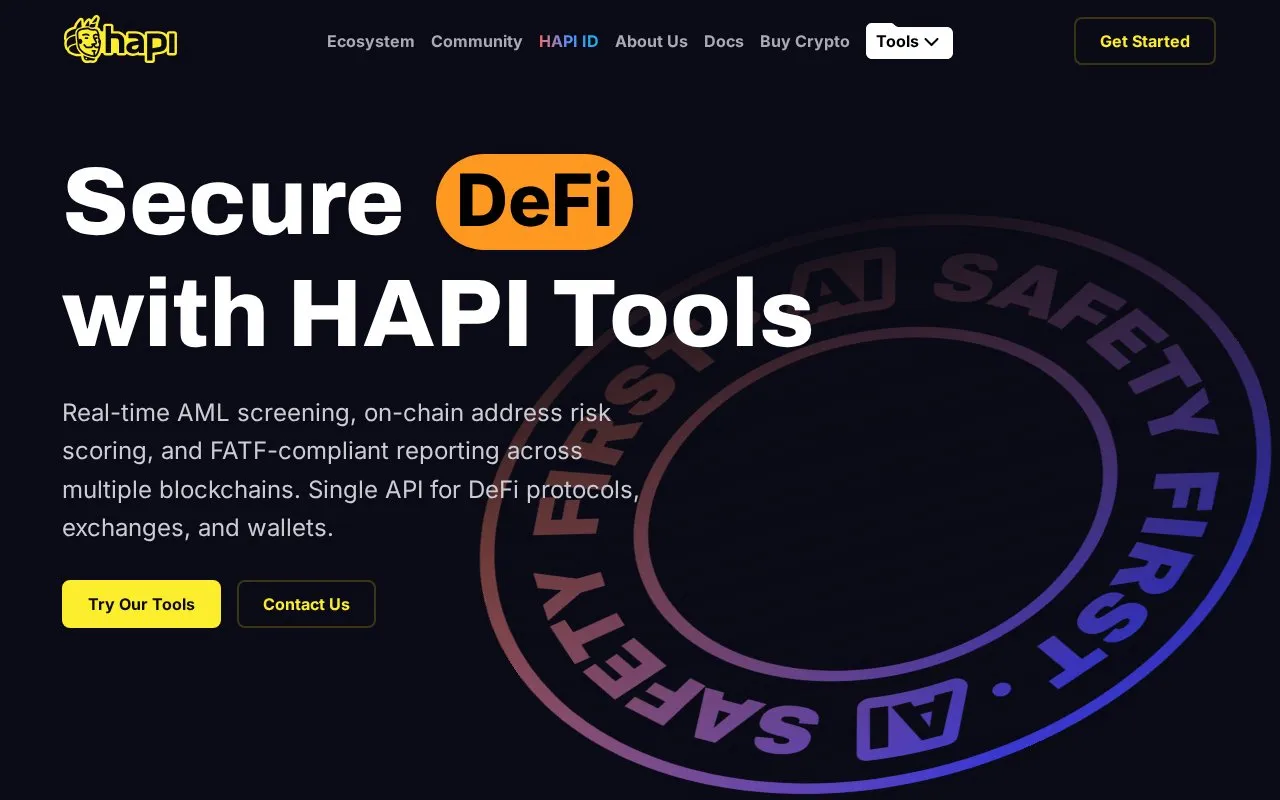1280x800 pixels.
Task: Open the Buy Crypto link
Action: [x=804, y=41]
